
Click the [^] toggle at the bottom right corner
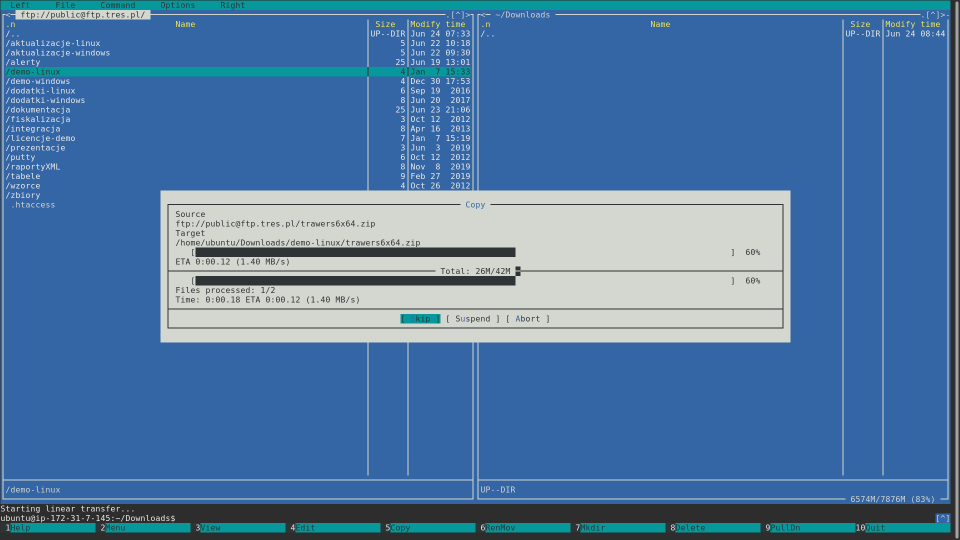click(x=943, y=519)
